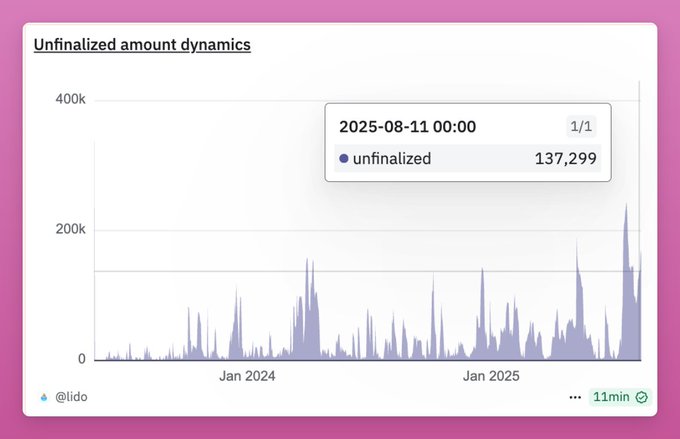This screenshot has width=680, height=439.
Task: Click the tall spike peak above Jan 2025 label
Action: 482,270
